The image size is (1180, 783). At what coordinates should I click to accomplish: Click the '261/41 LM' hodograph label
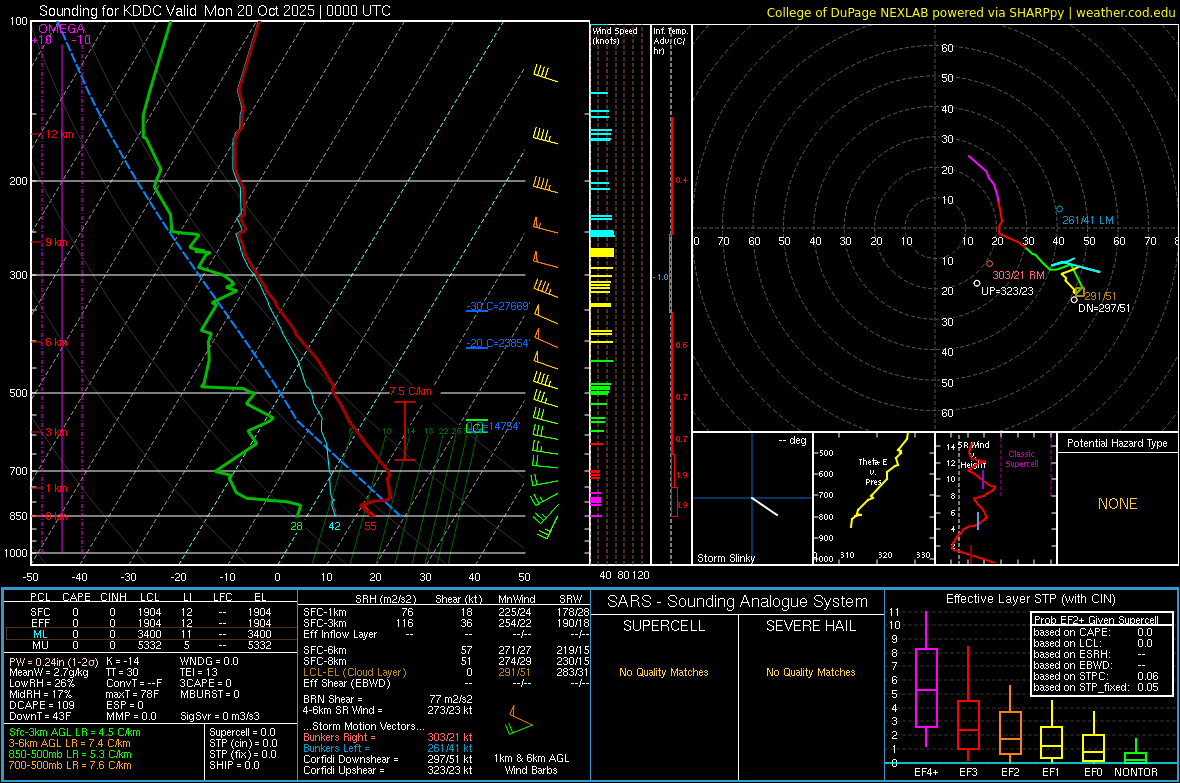1087,221
